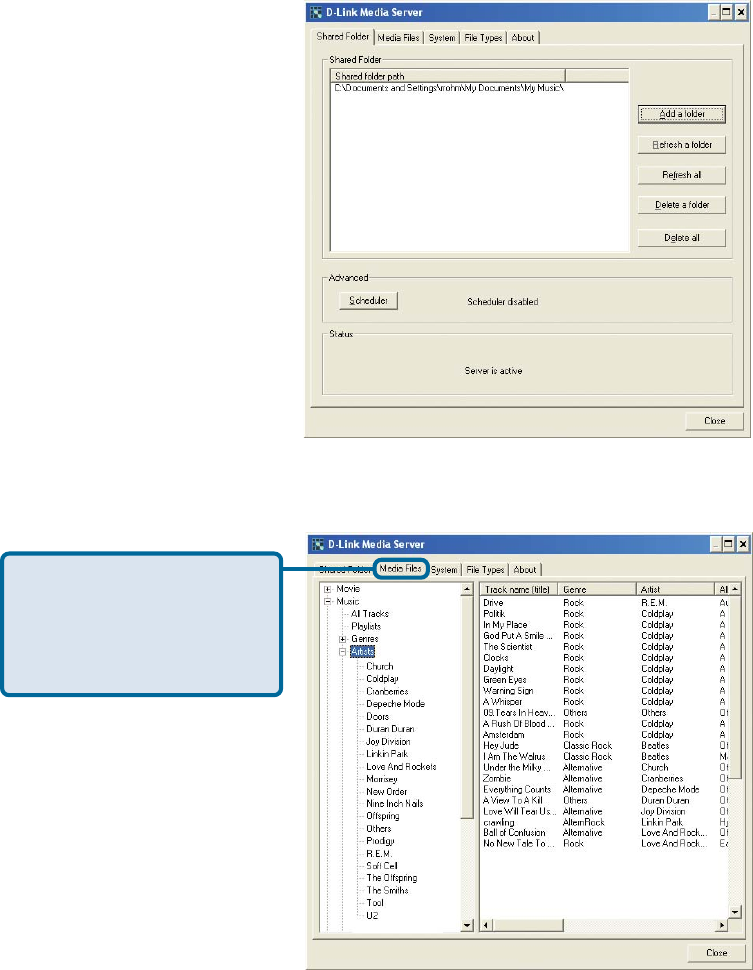
Task: Select Playlists in the music tree
Action: [366, 626]
